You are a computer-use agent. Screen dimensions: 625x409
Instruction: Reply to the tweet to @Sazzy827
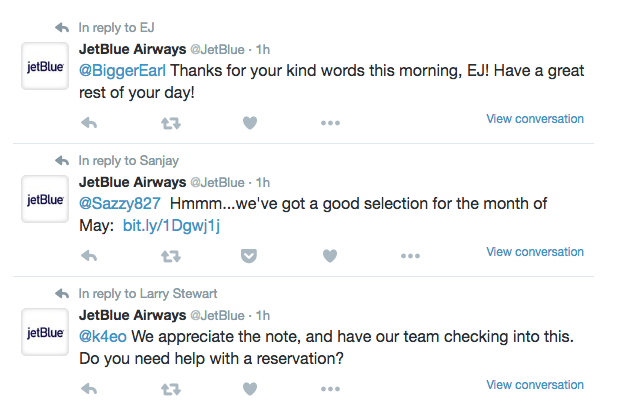click(x=88, y=256)
